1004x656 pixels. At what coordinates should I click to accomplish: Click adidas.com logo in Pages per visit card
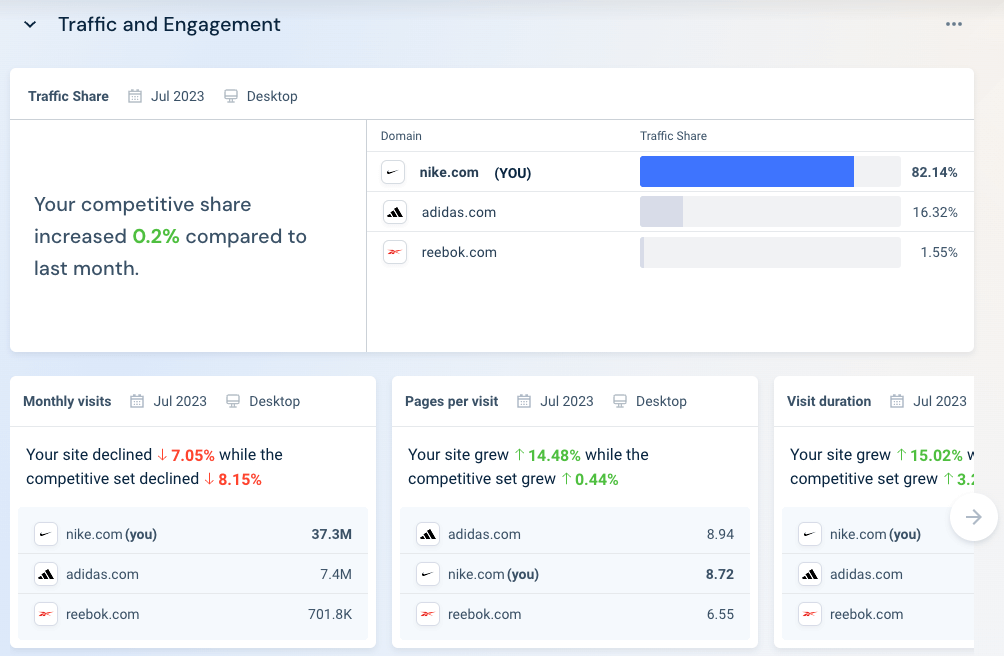point(428,534)
